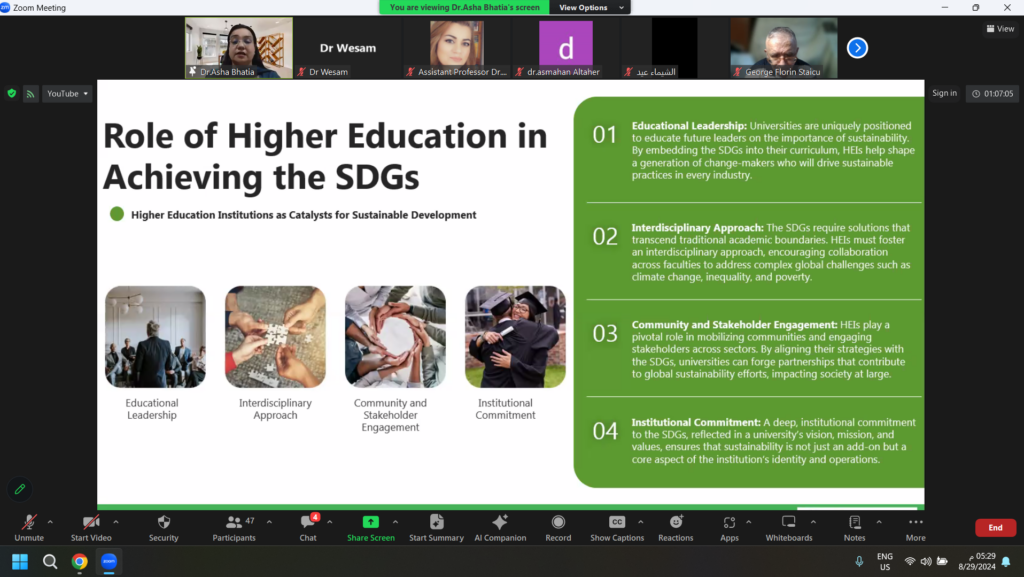Open the YouTube live stream dropdown
Viewport: 1024px width, 577px height.
(67, 93)
